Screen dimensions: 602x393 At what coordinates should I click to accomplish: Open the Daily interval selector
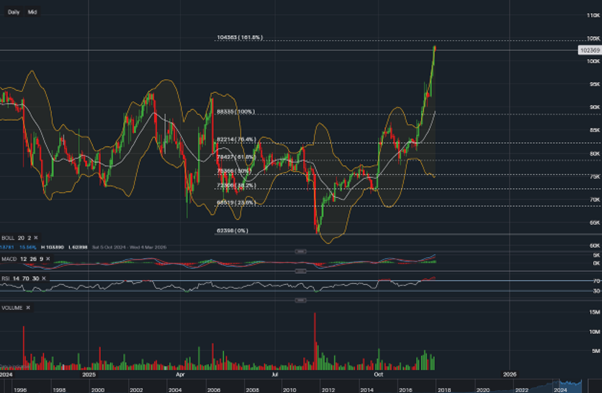(x=13, y=12)
